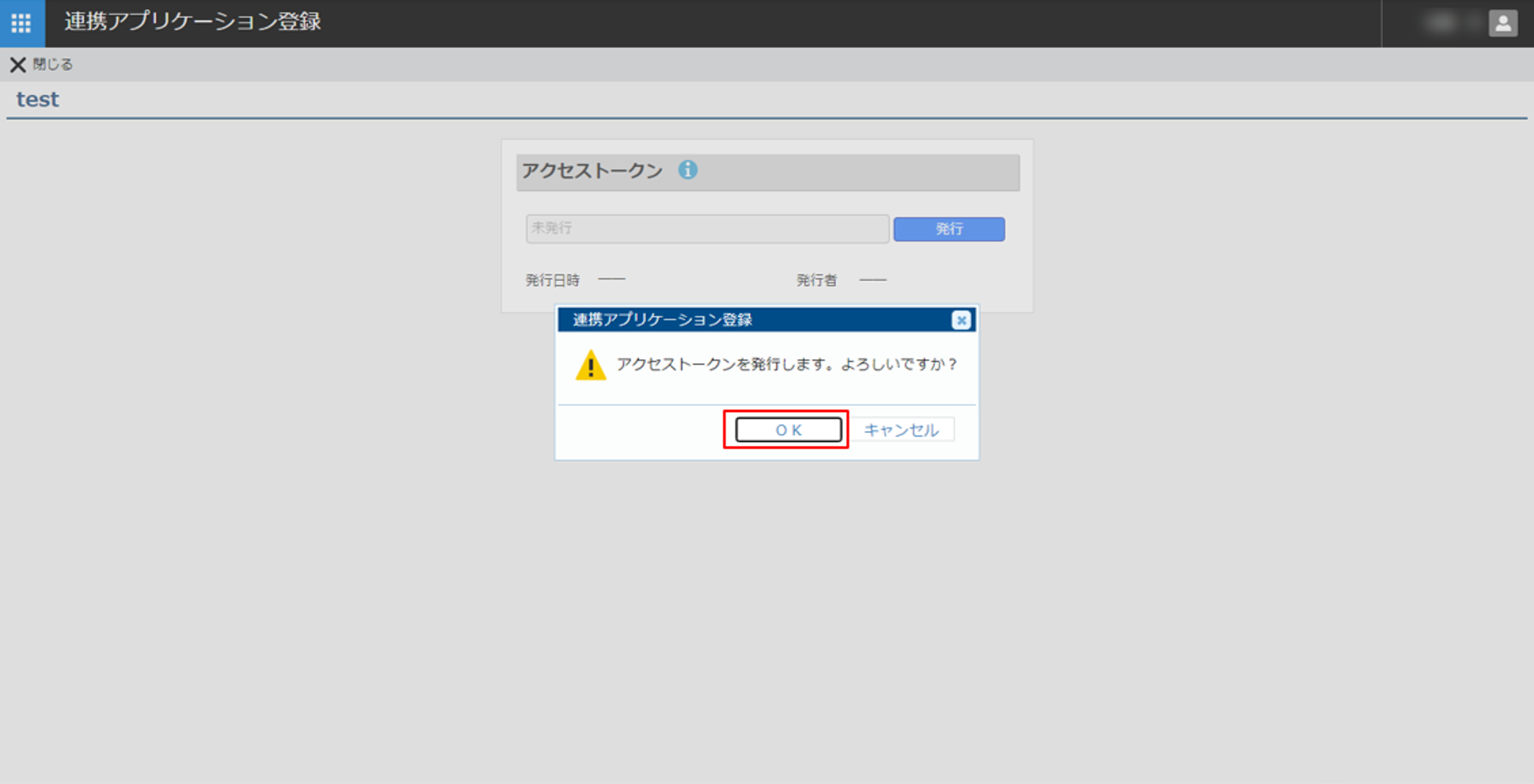
Task: Click the 閉じる text label
Action: 53,64
